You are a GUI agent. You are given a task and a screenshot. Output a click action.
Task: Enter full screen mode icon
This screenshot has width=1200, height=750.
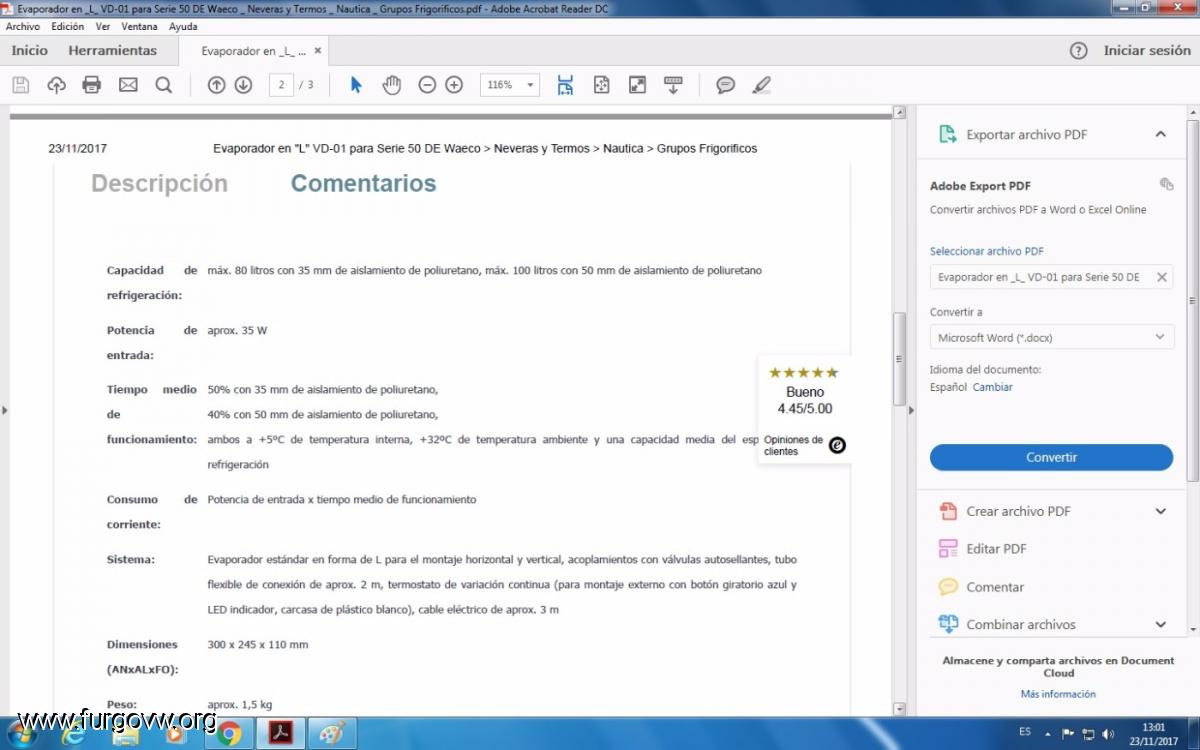[x=637, y=85]
